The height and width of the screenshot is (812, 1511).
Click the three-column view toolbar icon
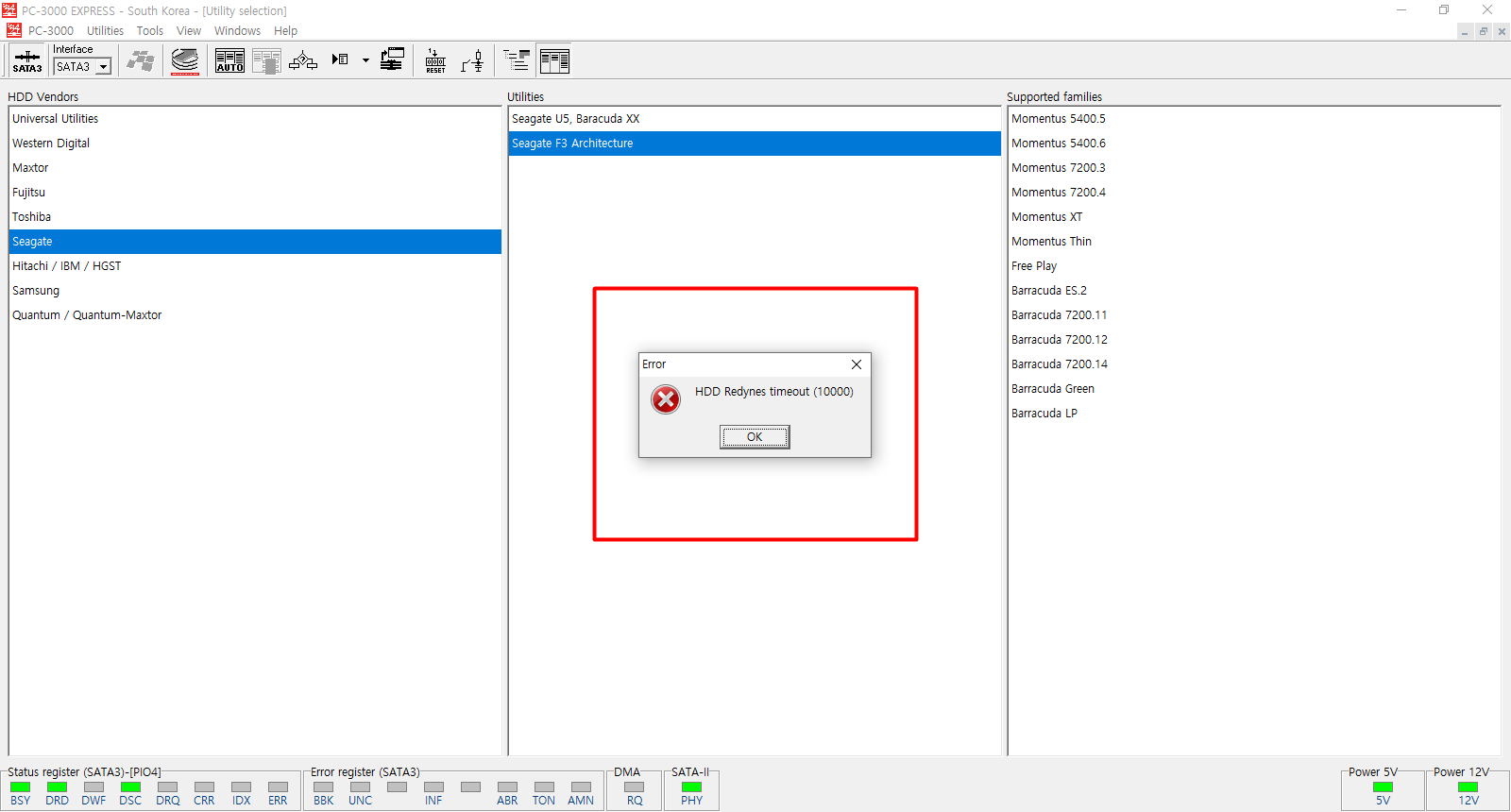click(x=554, y=61)
